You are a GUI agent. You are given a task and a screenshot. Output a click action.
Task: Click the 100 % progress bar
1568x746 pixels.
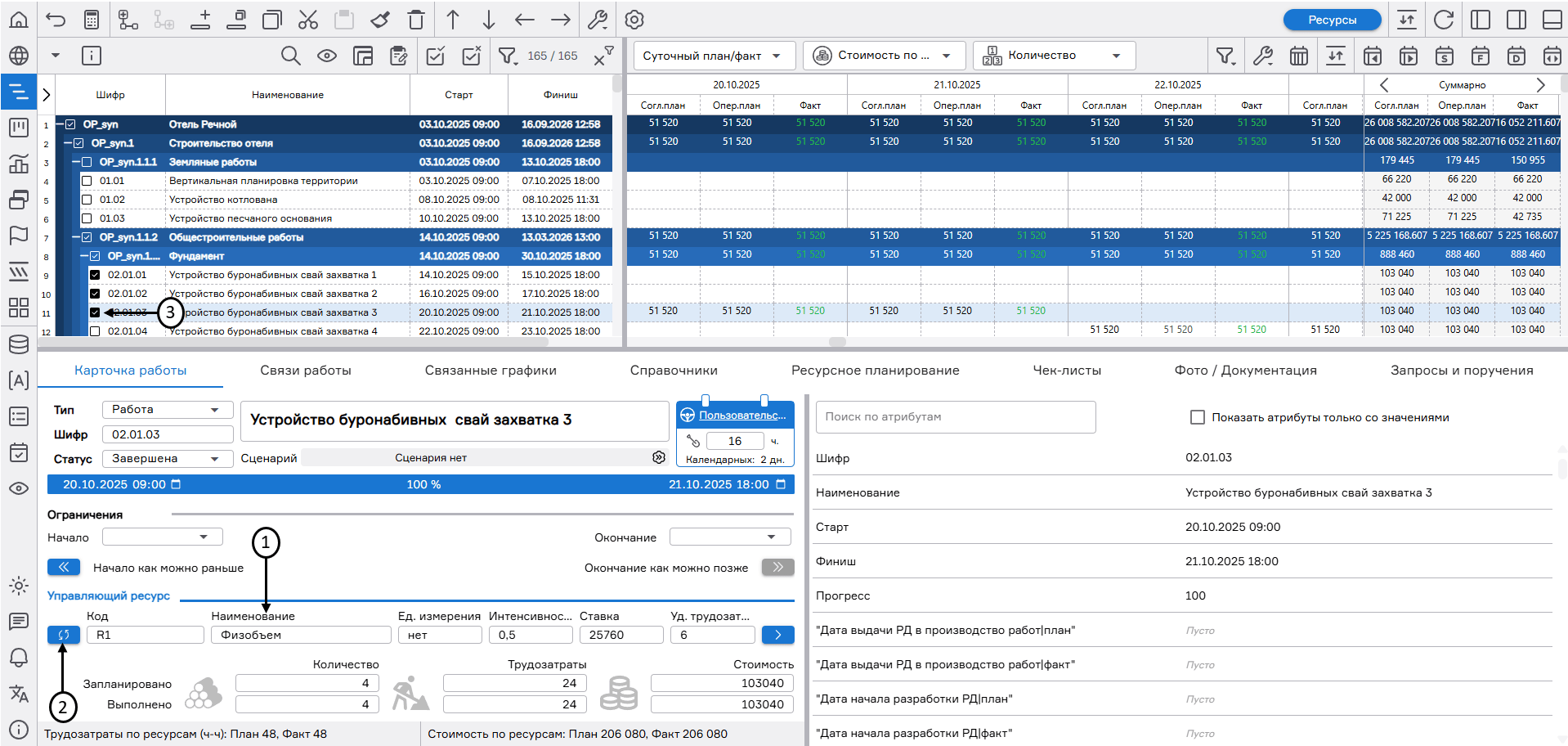point(423,484)
